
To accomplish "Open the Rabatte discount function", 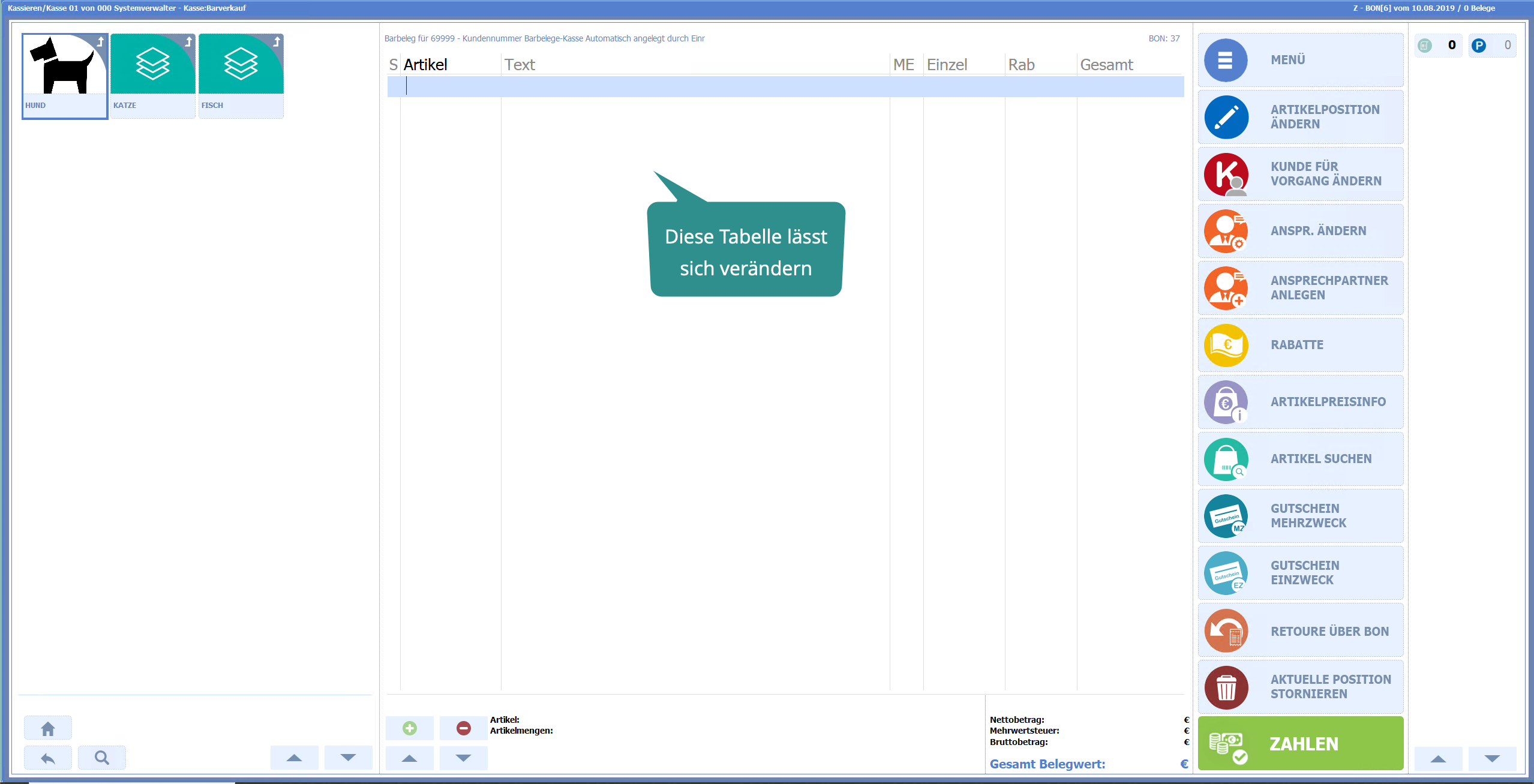I will (1299, 345).
